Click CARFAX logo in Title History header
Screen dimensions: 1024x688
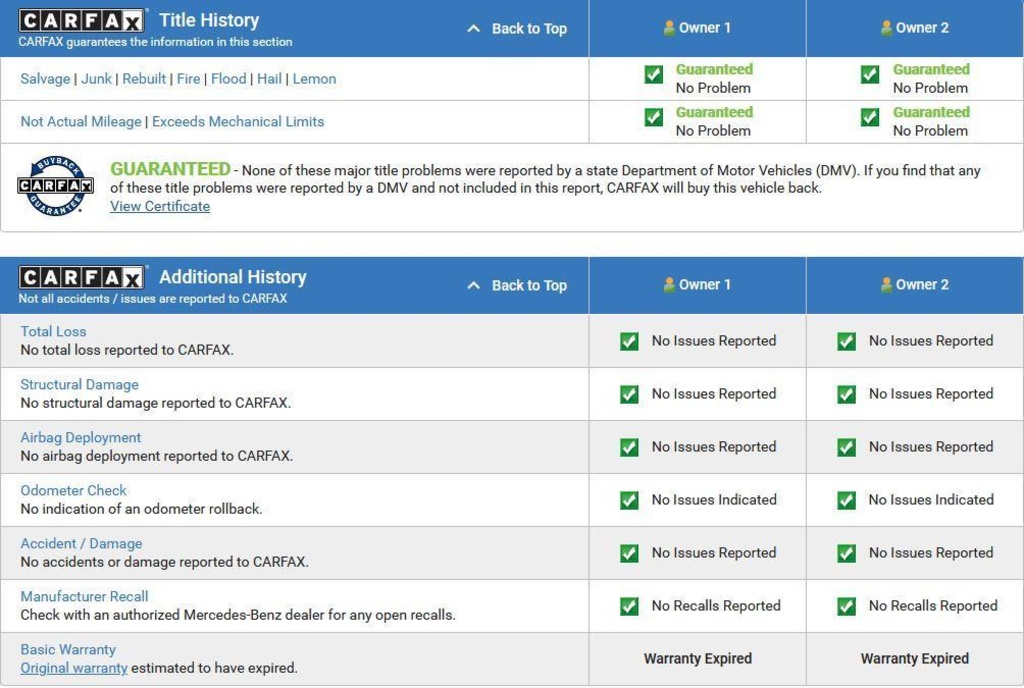point(82,21)
